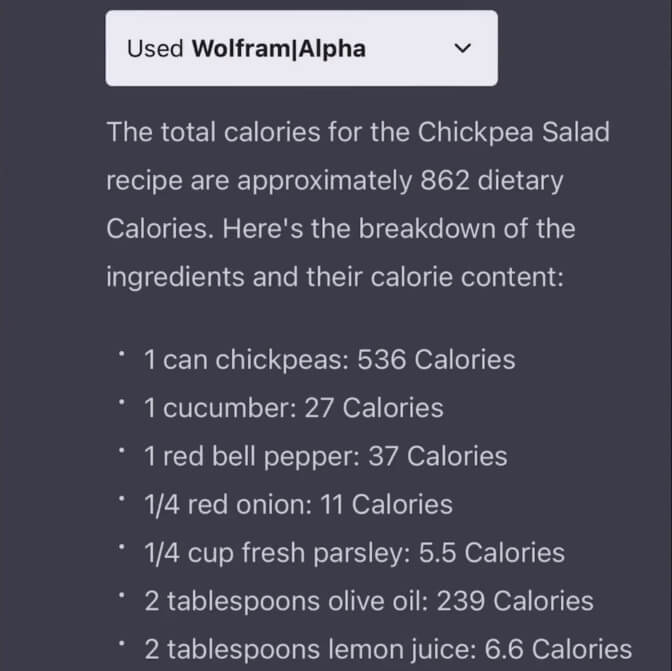Select the red bell pepper calorie line
The height and width of the screenshot is (671, 672).
click(x=325, y=456)
